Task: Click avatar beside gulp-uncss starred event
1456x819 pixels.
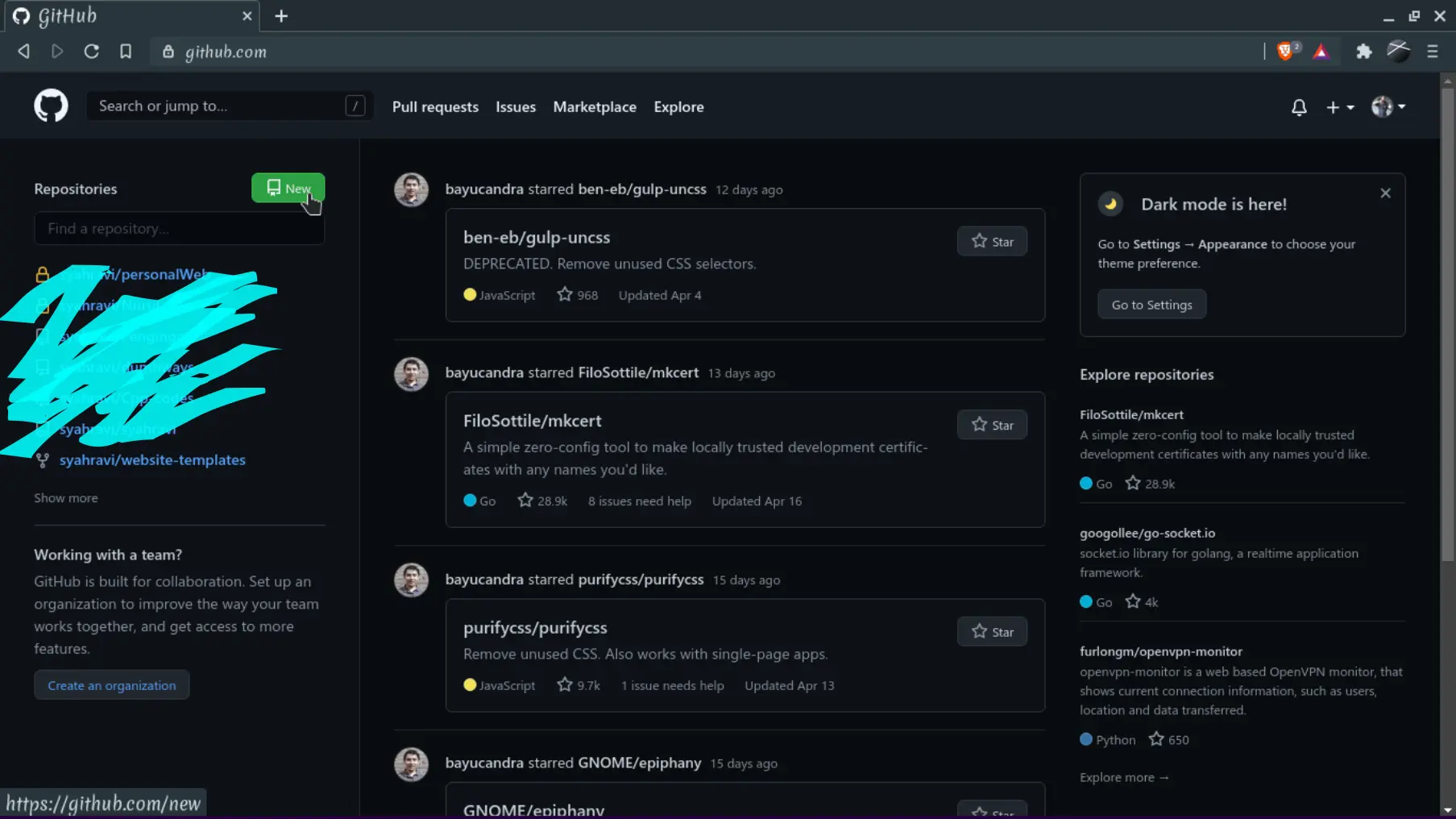Action: pyautogui.click(x=411, y=190)
